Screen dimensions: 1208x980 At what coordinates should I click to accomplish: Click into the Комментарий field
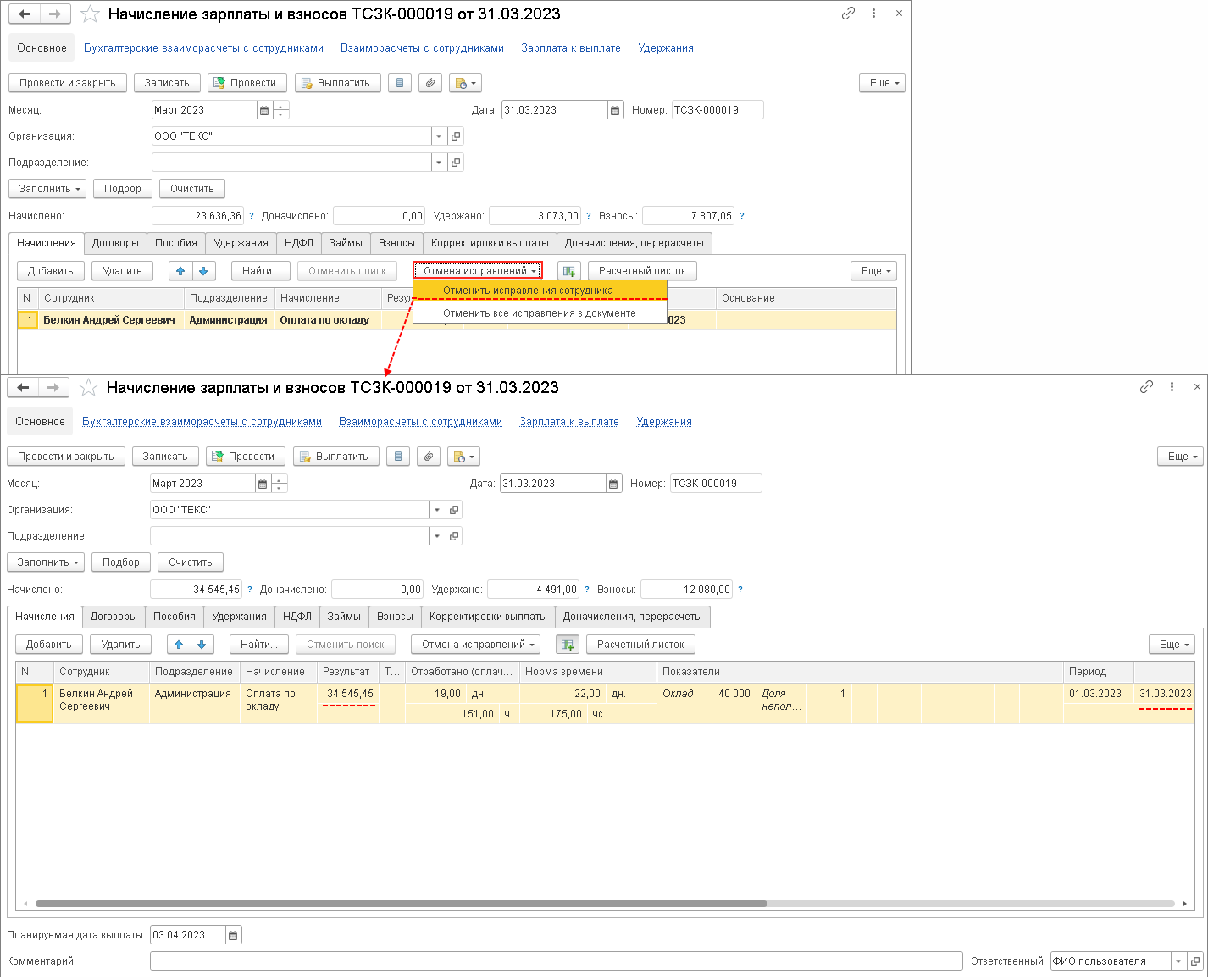(557, 961)
